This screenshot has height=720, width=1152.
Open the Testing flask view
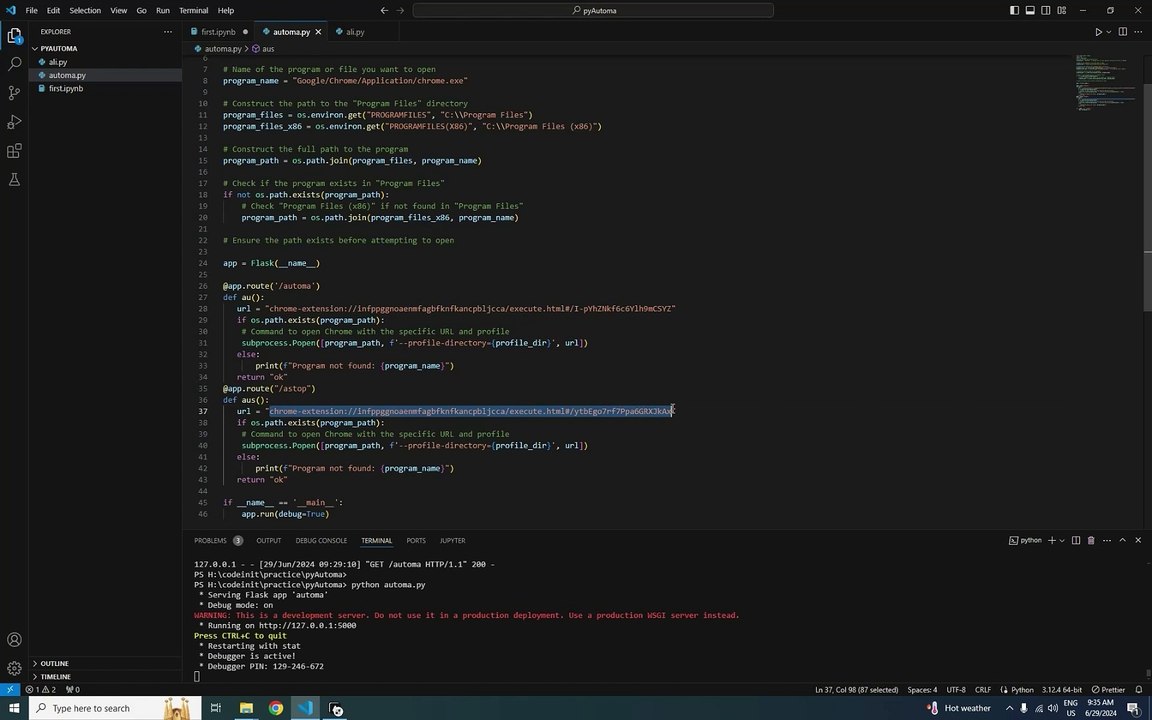click(x=14, y=179)
